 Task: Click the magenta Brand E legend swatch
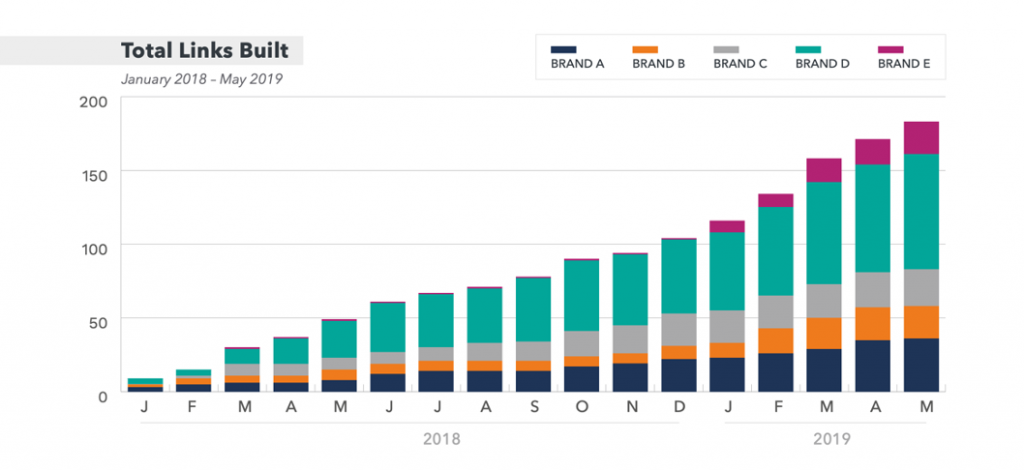pos(890,48)
